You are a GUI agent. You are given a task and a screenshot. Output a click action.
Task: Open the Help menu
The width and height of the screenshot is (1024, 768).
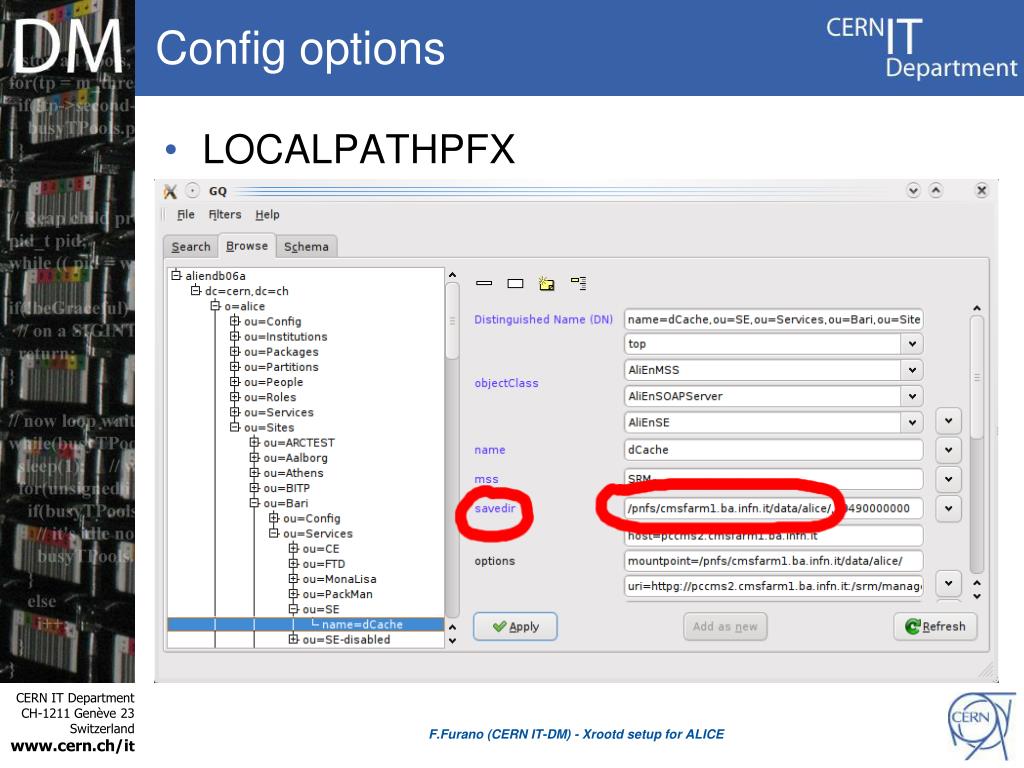tap(267, 215)
